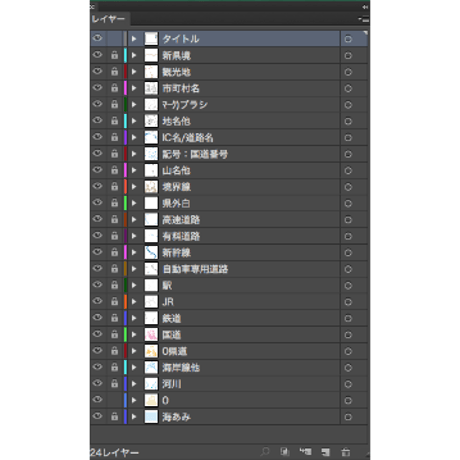The height and width of the screenshot is (460, 460).
Task: Click the green color bar of 県外白
Action: pyautogui.click(x=125, y=203)
